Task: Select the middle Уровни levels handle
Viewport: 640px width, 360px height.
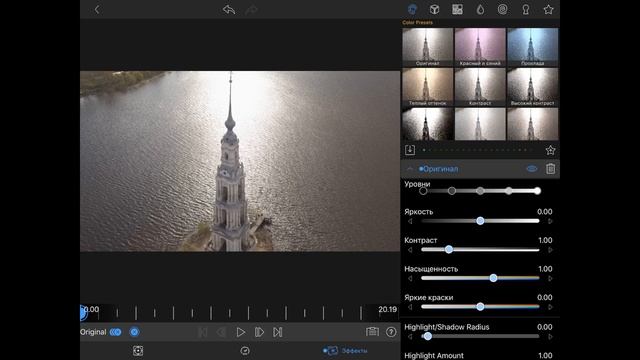Action: click(480, 191)
